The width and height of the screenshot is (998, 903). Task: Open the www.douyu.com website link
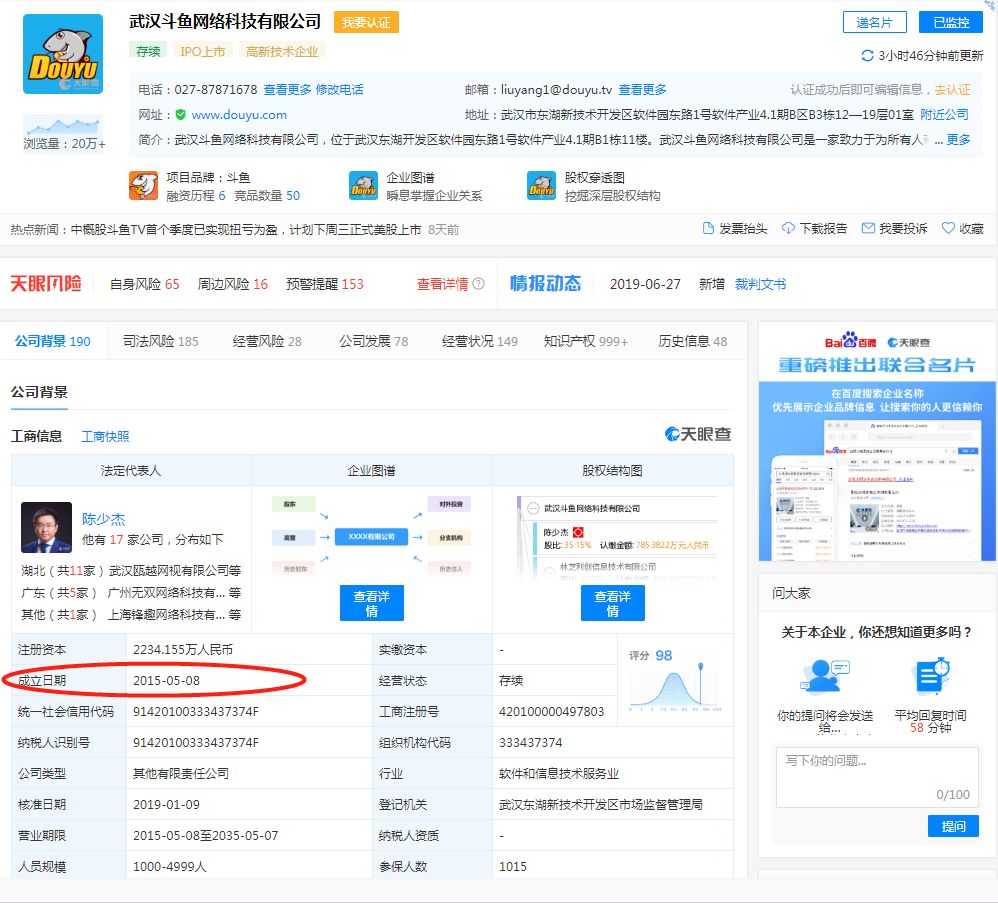point(239,115)
